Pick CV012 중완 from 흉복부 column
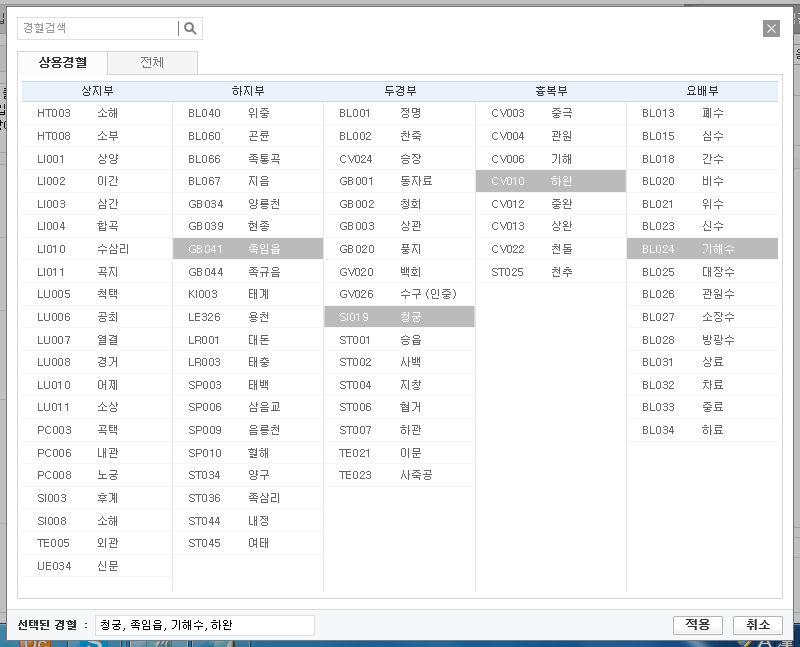This screenshot has height=647, width=800. (x=550, y=204)
